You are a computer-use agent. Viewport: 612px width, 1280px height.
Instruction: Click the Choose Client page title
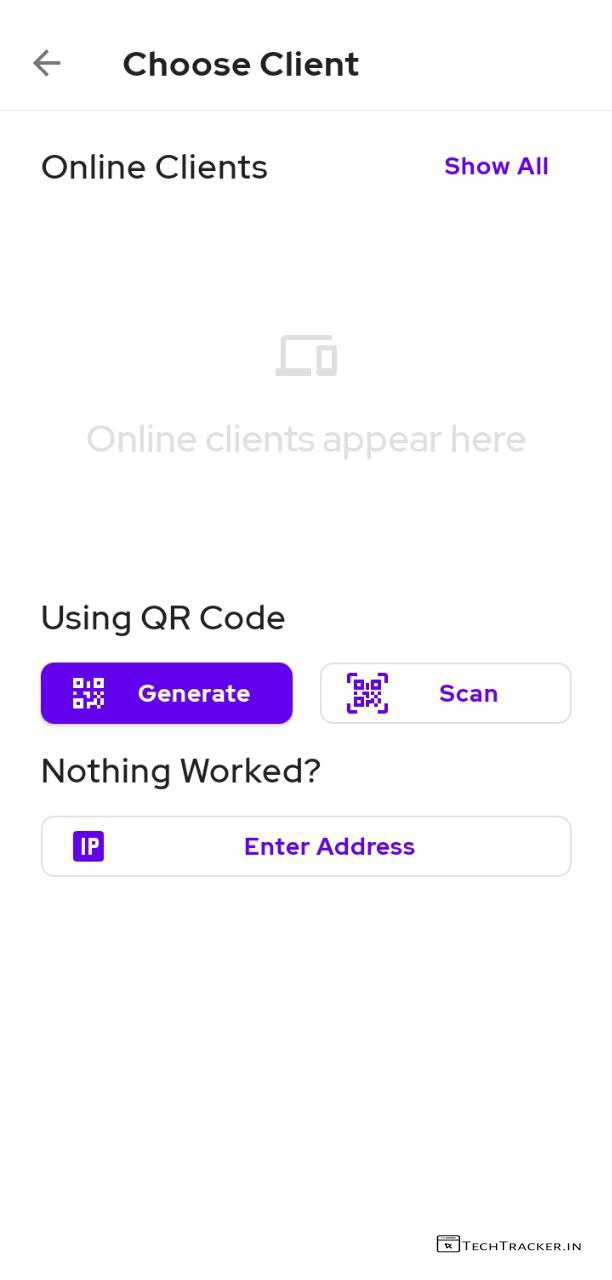(x=240, y=64)
